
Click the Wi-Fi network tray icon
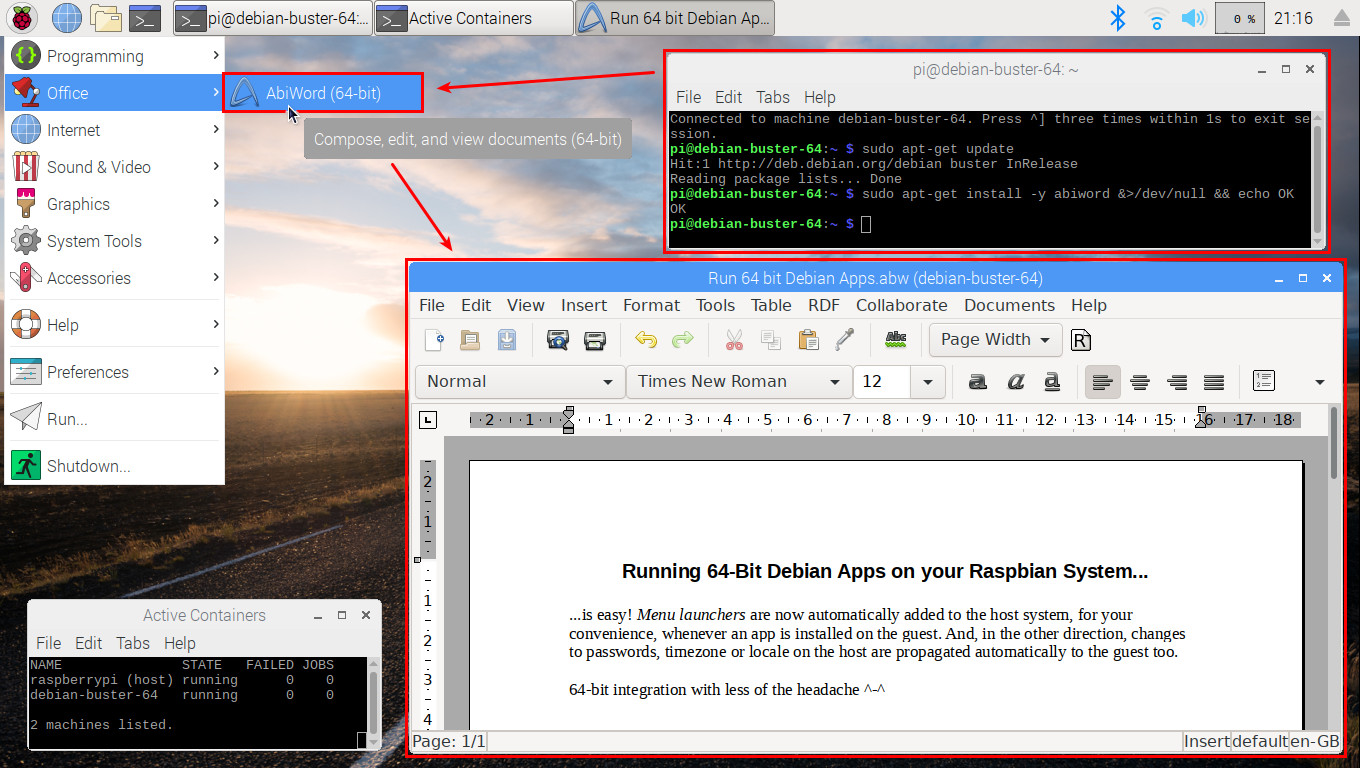(x=1157, y=17)
